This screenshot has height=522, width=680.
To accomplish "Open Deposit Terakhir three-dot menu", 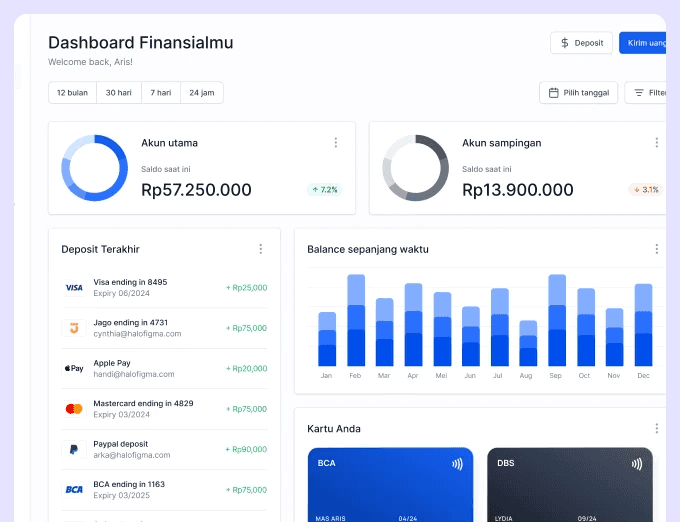I will [x=261, y=249].
